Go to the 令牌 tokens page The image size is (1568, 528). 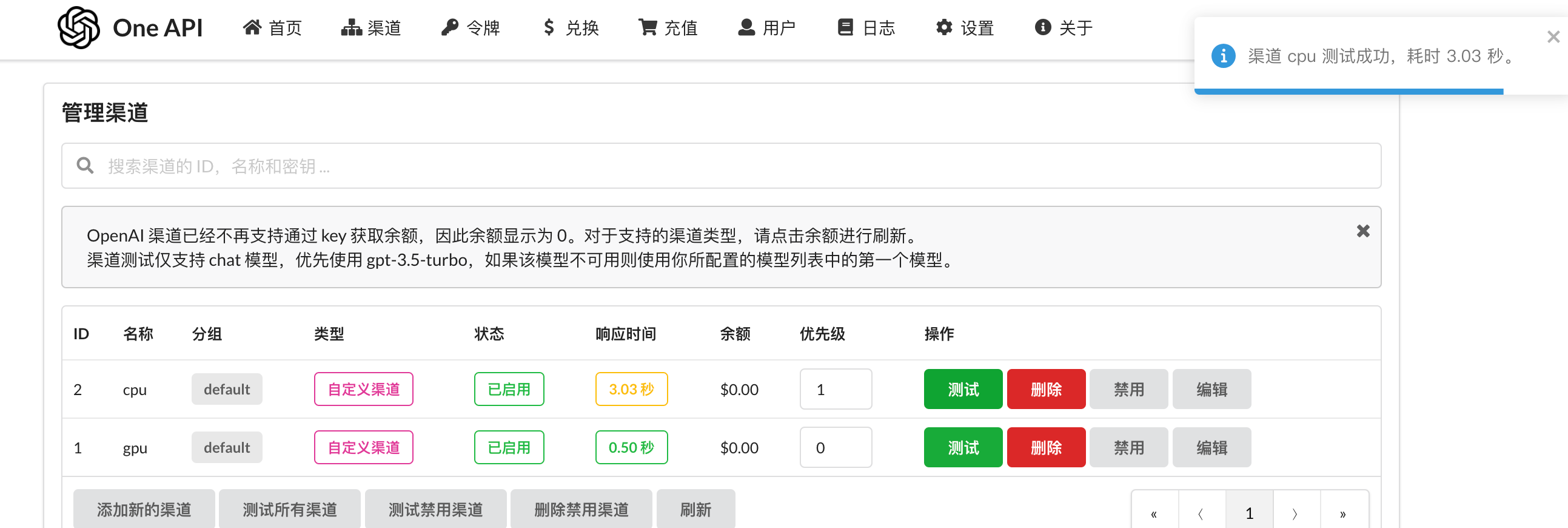[x=470, y=27]
